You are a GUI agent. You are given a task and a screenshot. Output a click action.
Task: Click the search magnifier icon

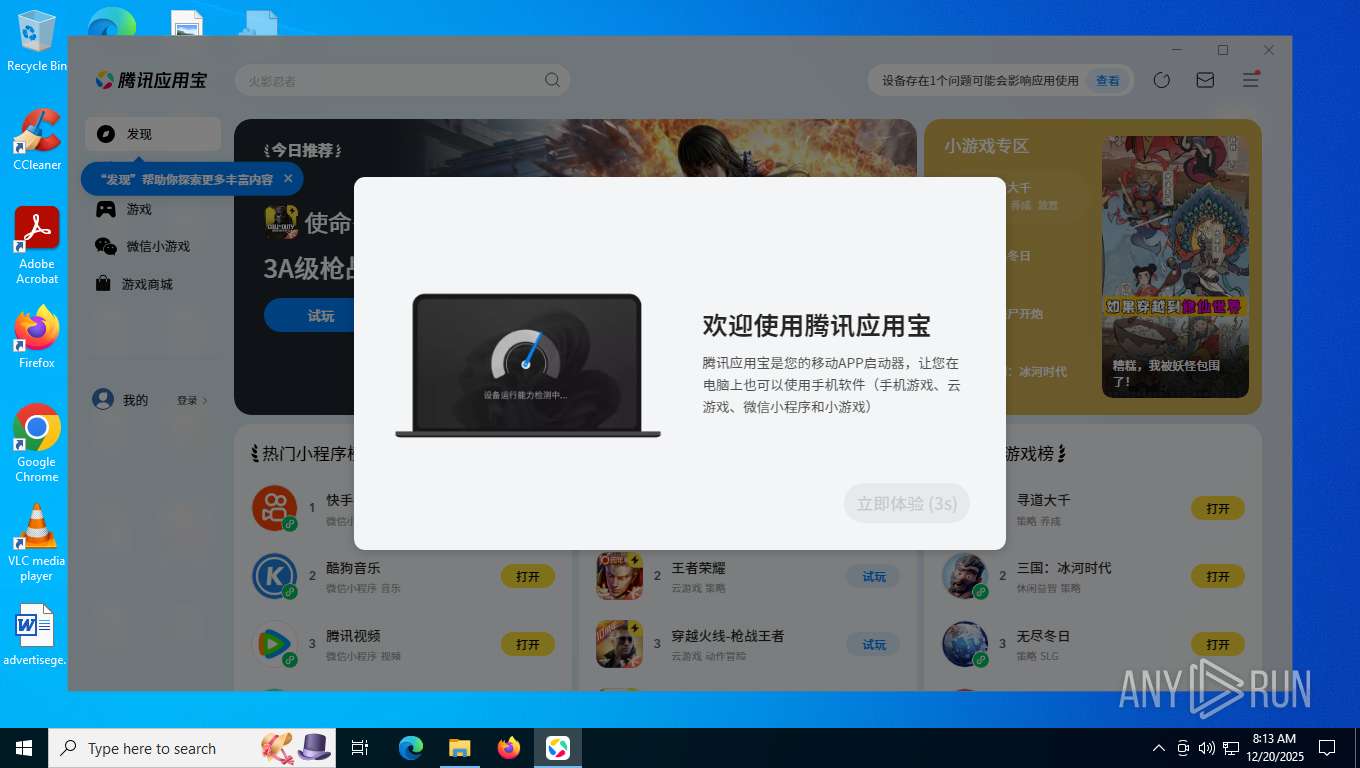click(x=552, y=81)
